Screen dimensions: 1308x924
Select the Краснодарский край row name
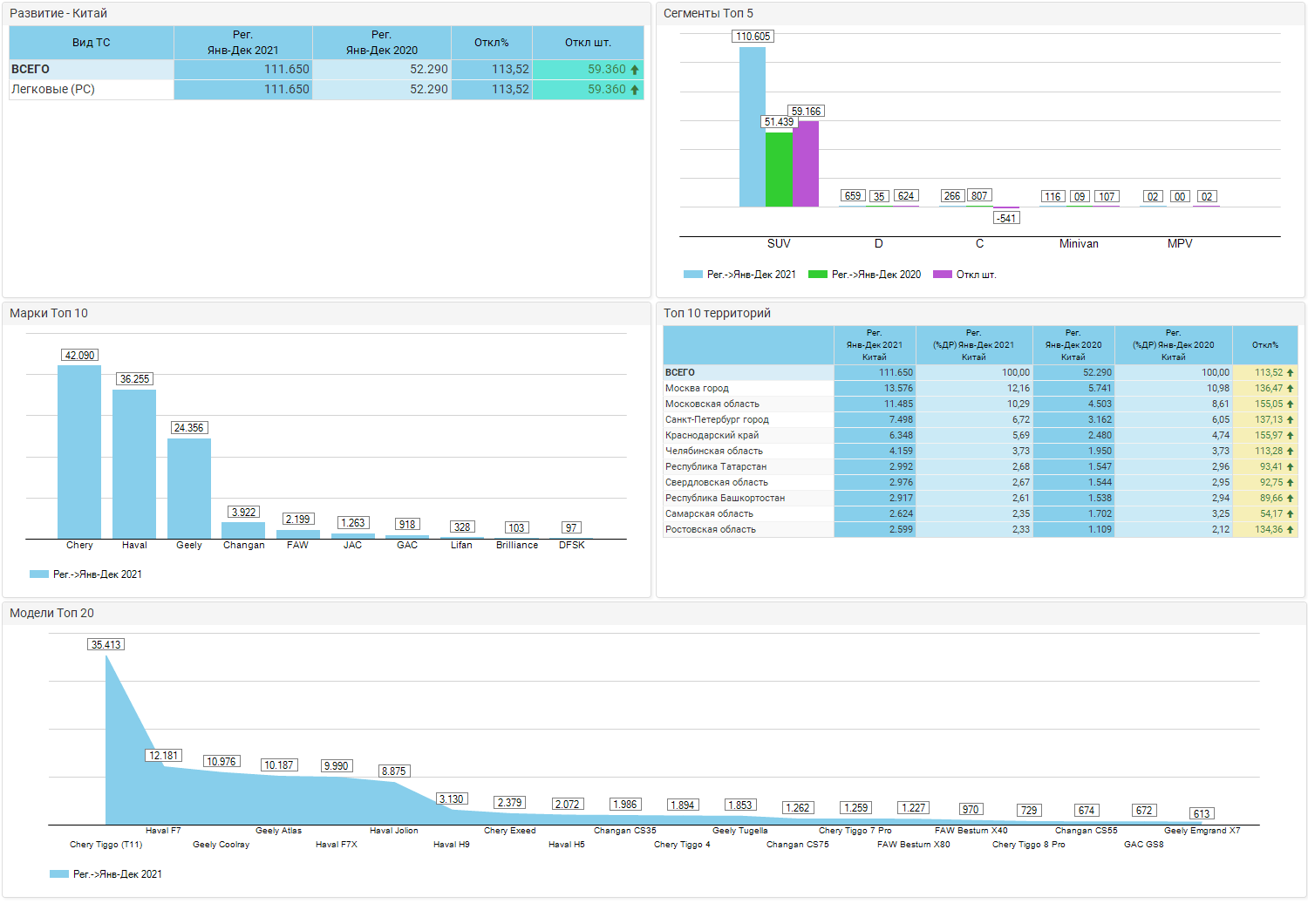click(x=712, y=436)
